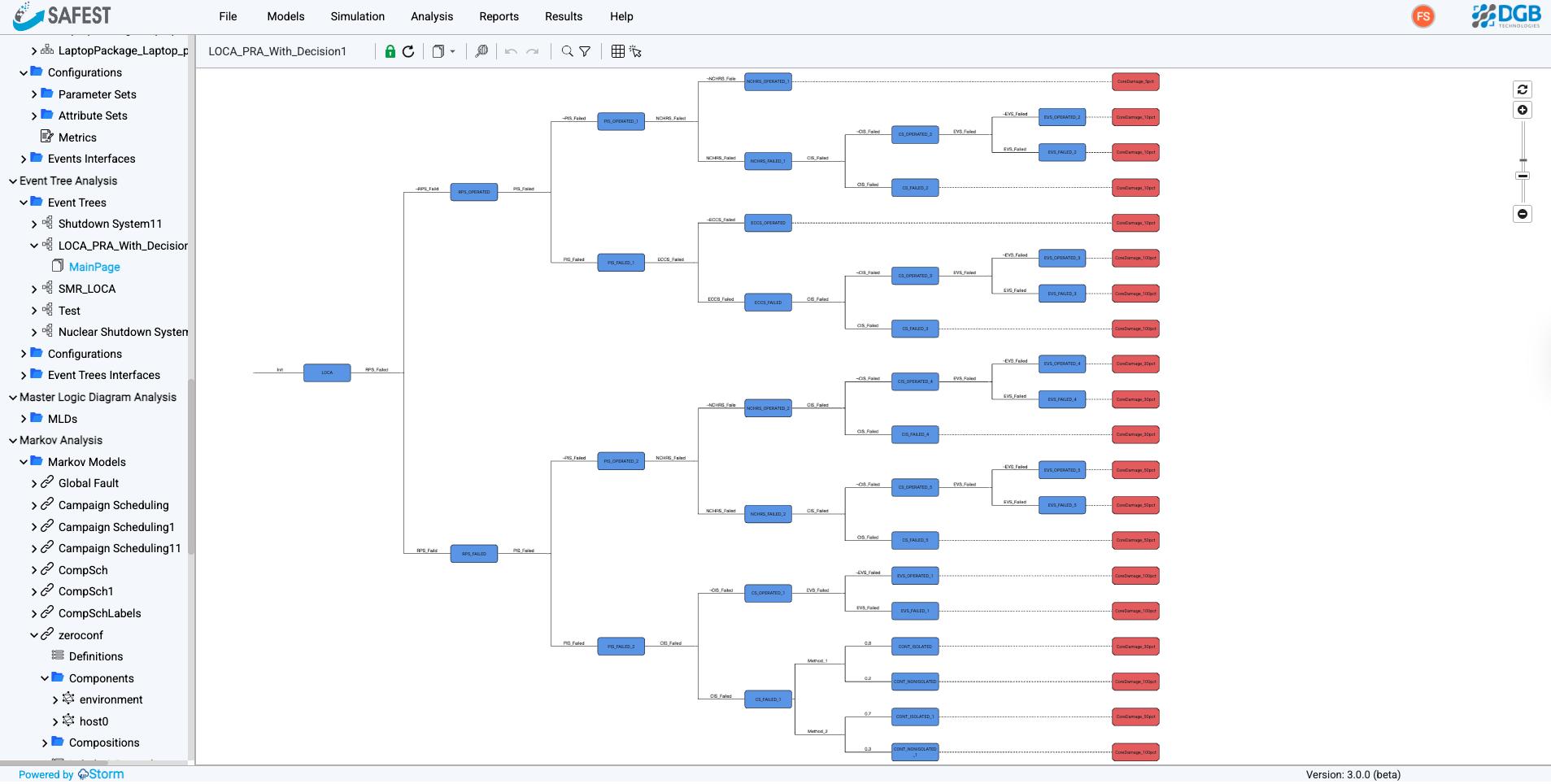Click the reload icon in diagram toolbar
1551x784 pixels.
pos(408,51)
